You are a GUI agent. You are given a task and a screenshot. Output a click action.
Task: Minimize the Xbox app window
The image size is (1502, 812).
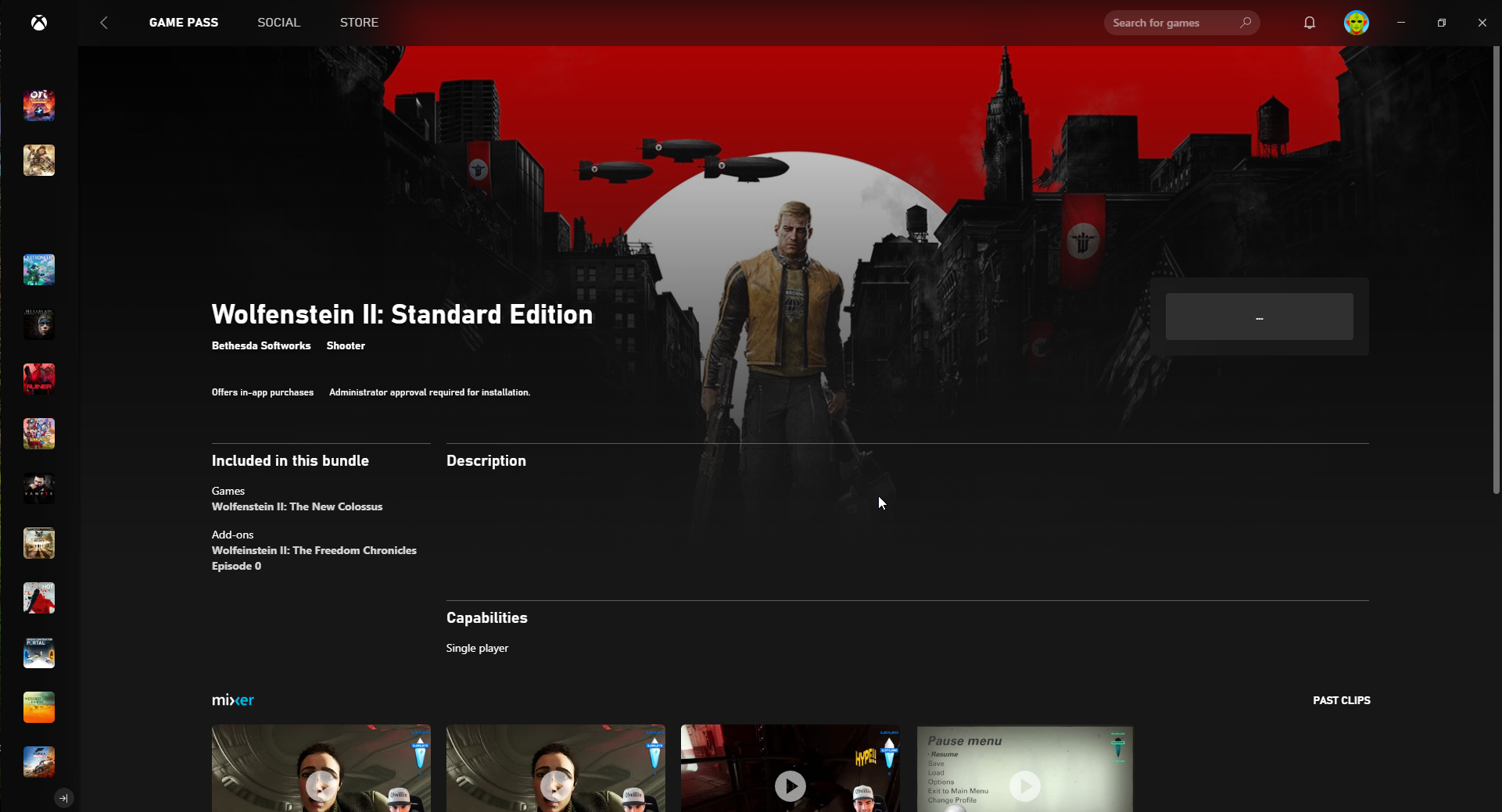point(1401,23)
